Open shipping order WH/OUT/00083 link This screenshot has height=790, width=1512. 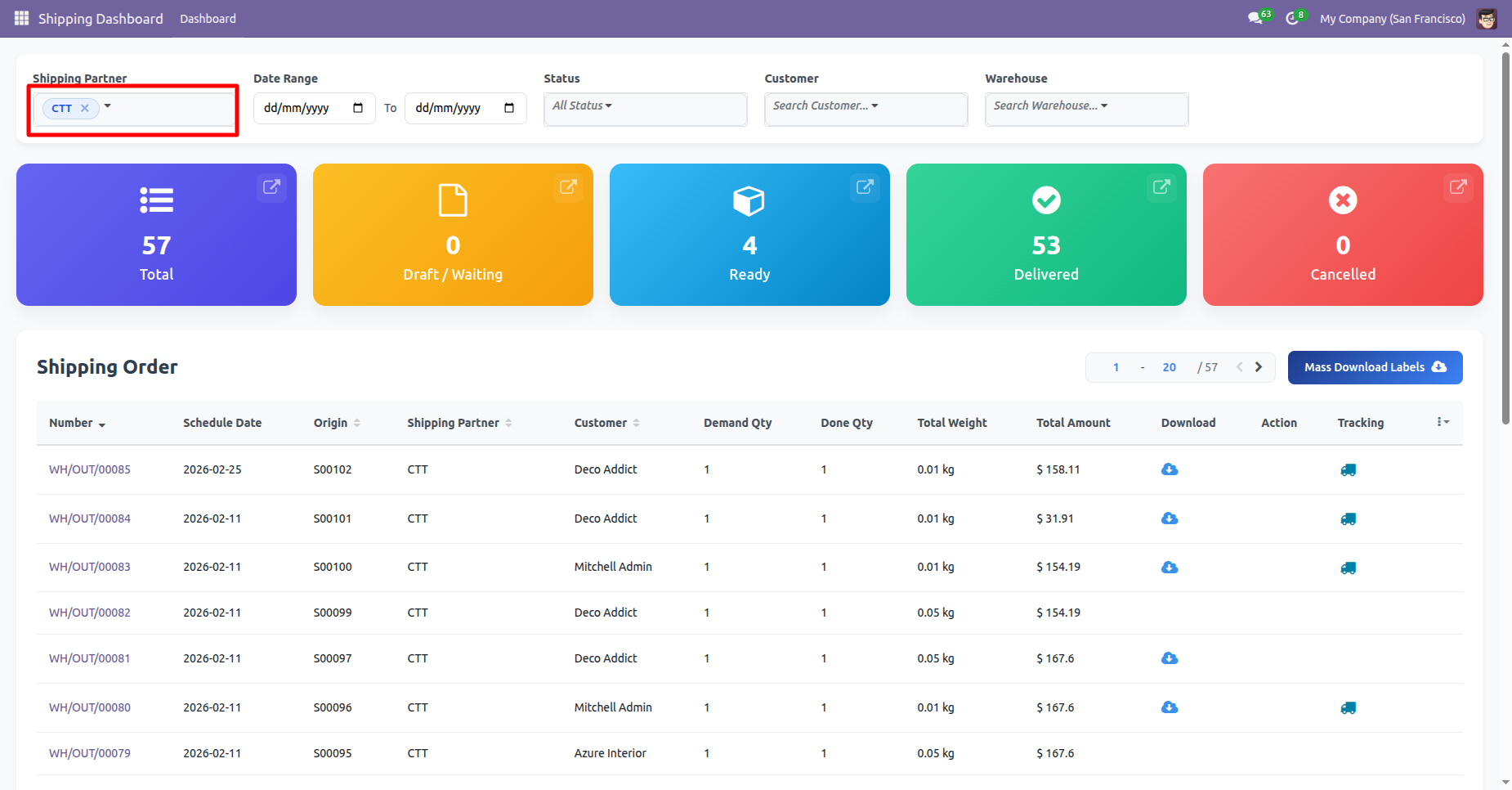90,567
